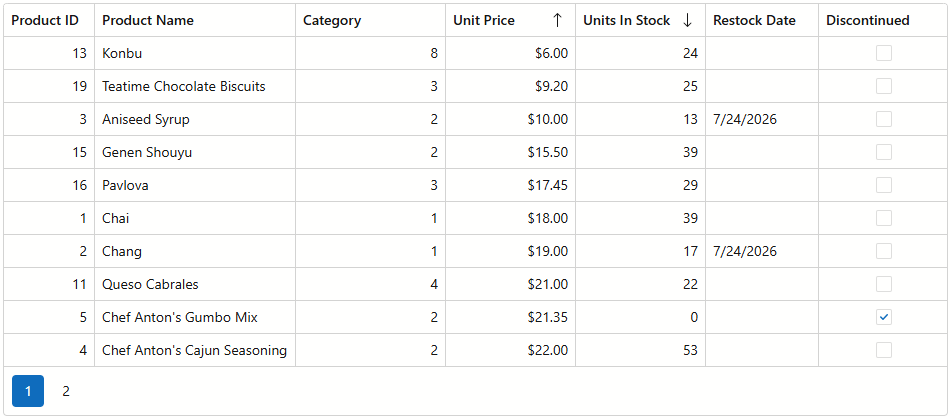Check Discontinued box for Konbu row
The width and height of the screenshot is (950, 420).
pos(884,53)
